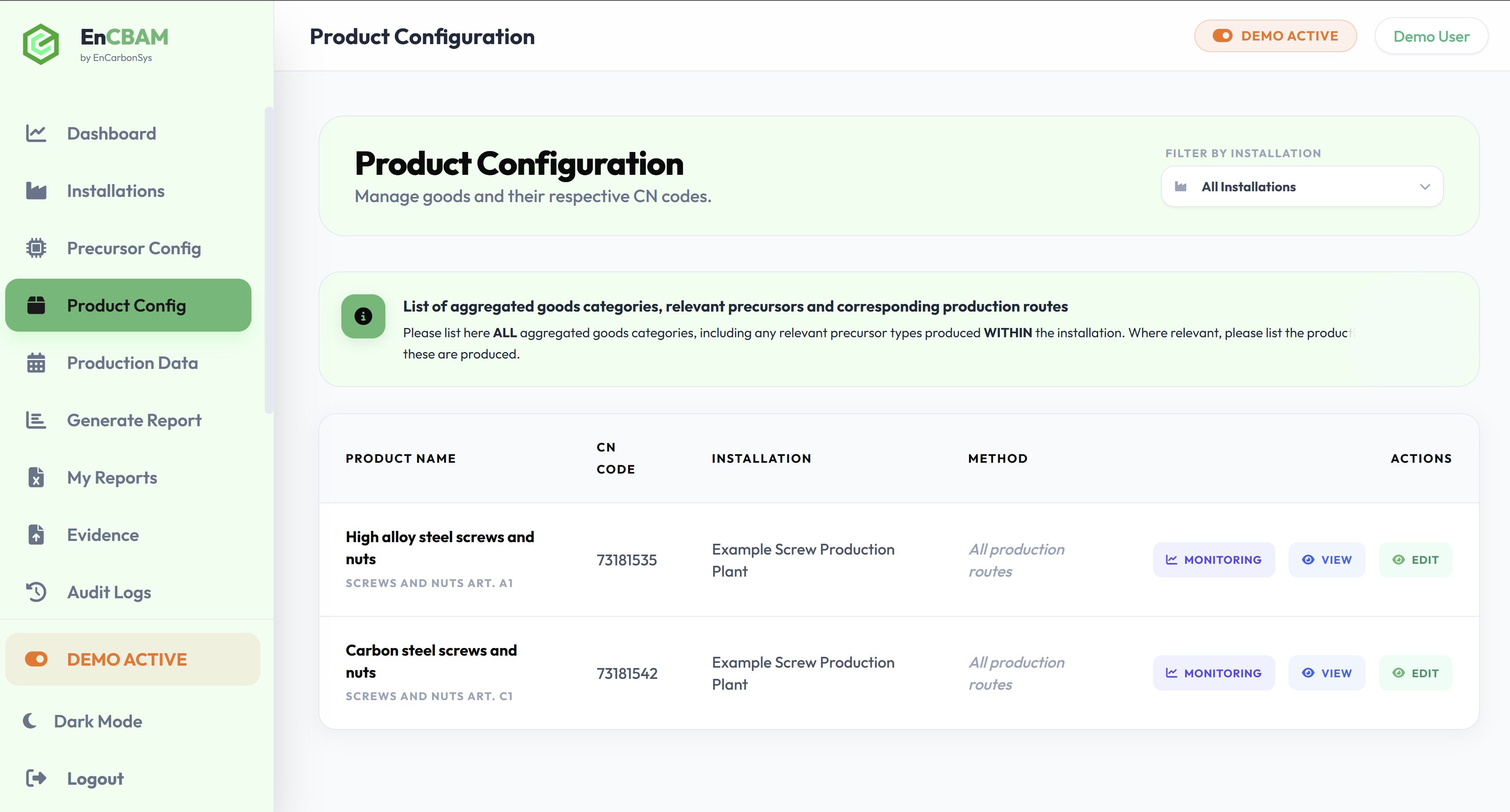
Task: Click the Logout icon
Action: [x=36, y=778]
